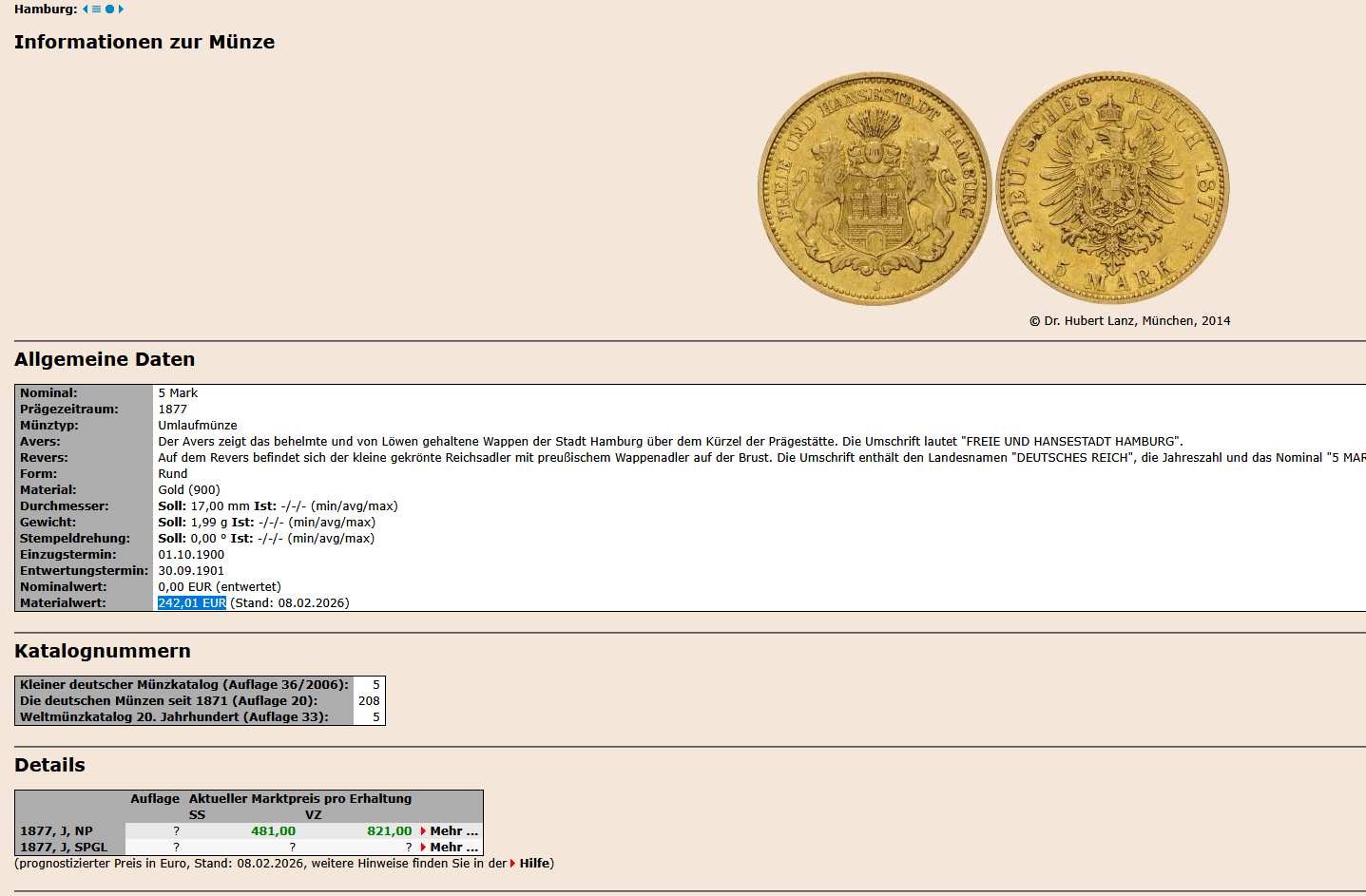Click the Umlaufmünze coin type value

(x=198, y=426)
